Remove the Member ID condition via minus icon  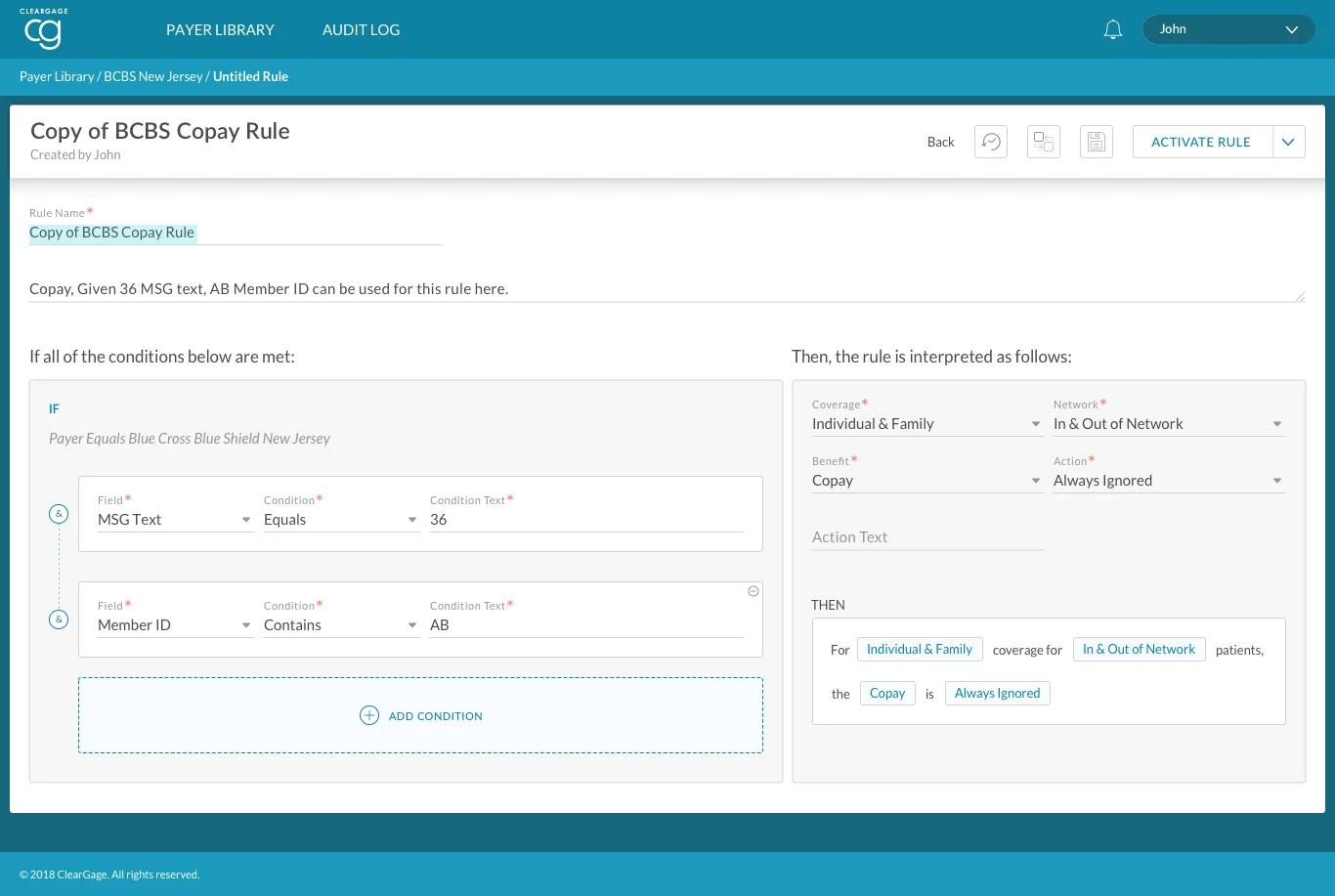tap(753, 591)
